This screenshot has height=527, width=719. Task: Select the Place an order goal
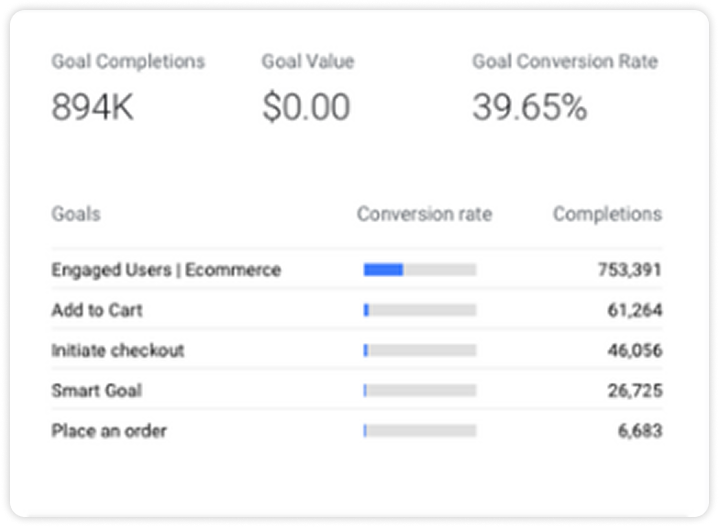click(109, 431)
